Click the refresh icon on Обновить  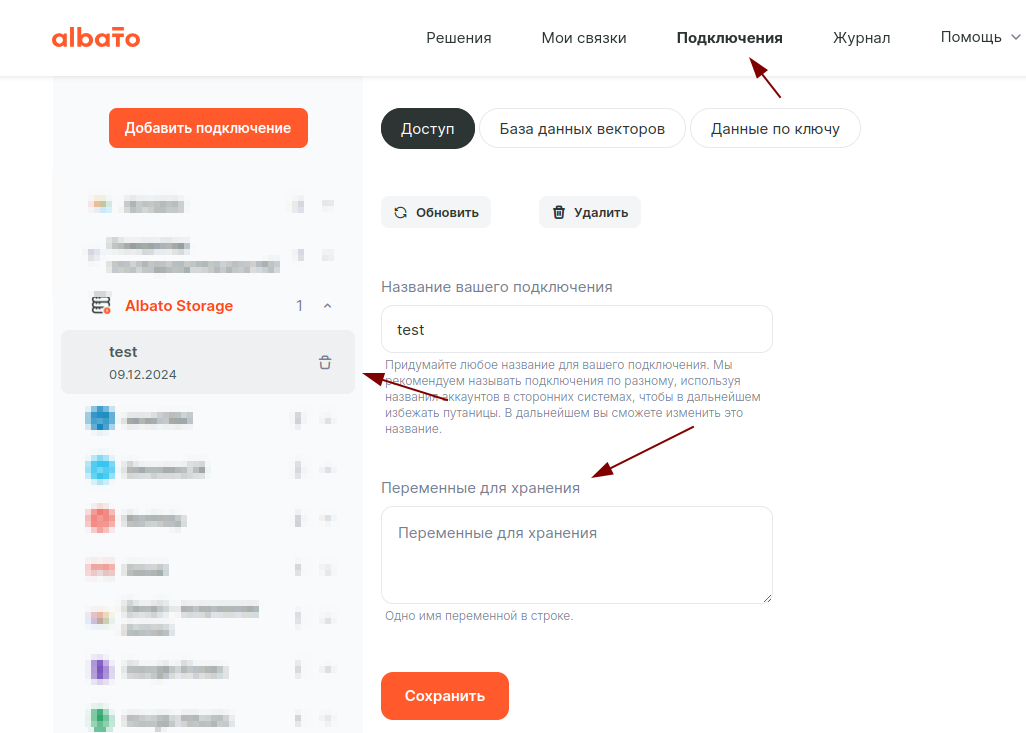coord(401,212)
